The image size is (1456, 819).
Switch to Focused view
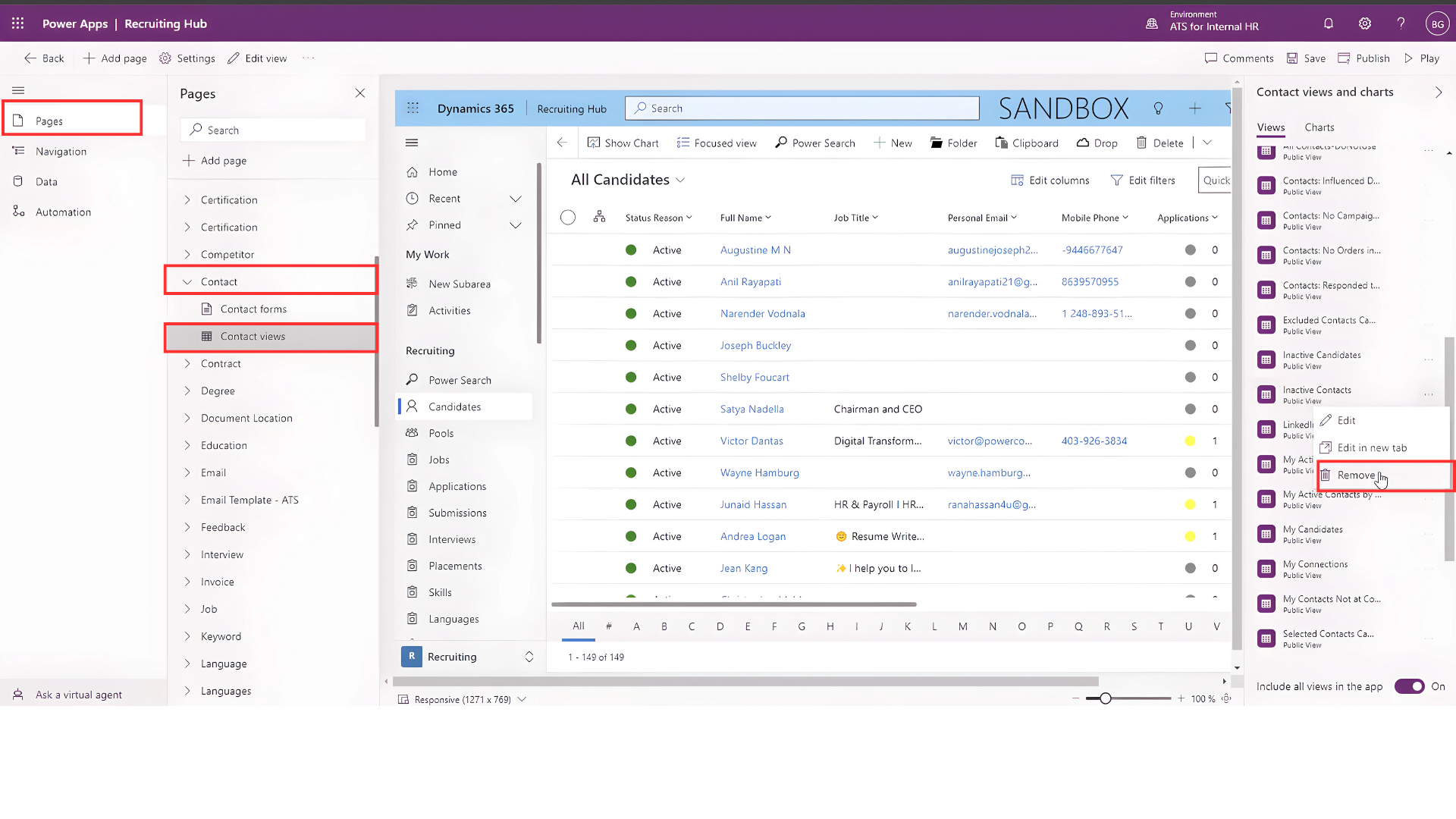tap(717, 143)
